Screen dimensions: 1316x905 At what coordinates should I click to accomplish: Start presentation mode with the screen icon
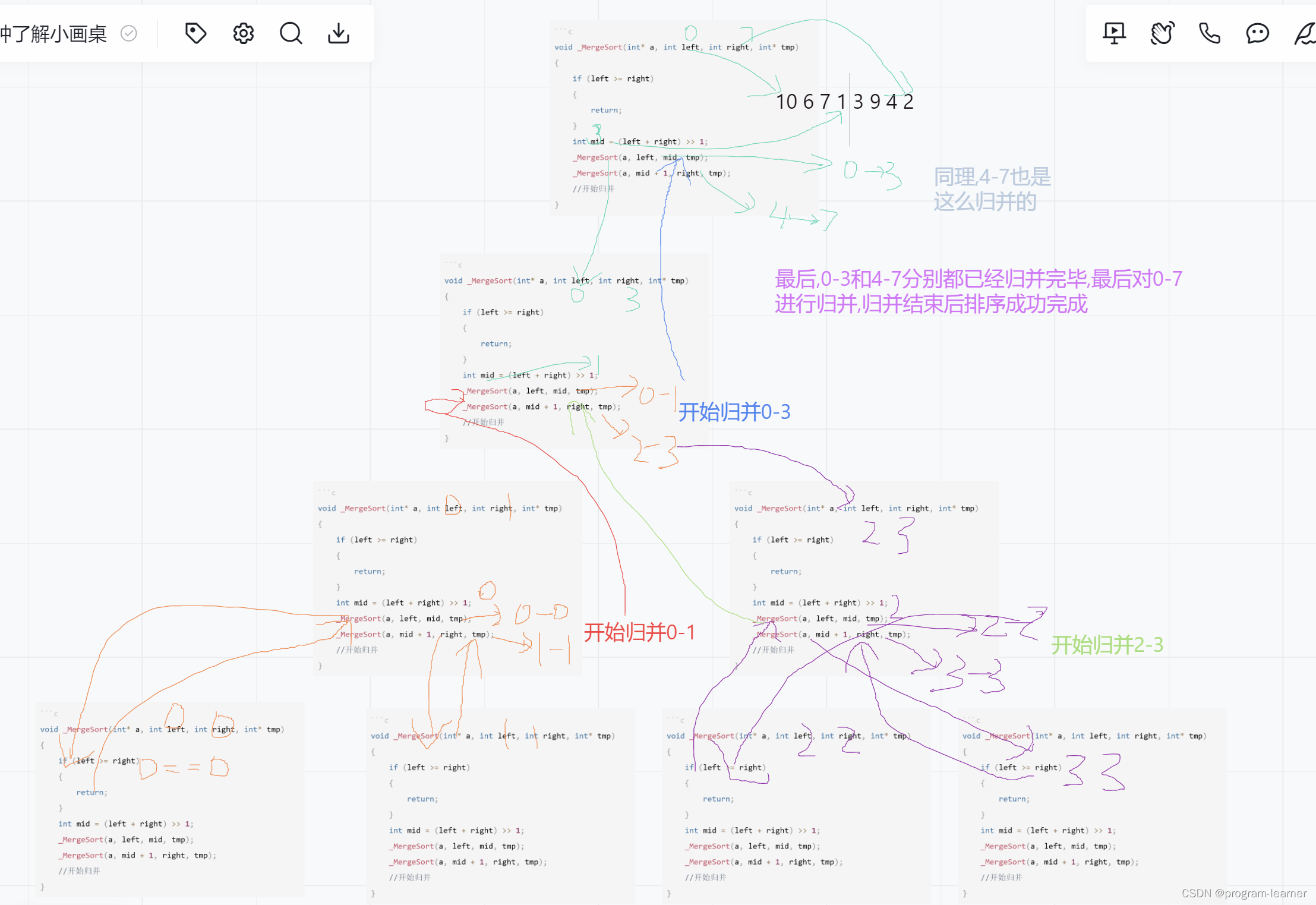click(x=1114, y=33)
